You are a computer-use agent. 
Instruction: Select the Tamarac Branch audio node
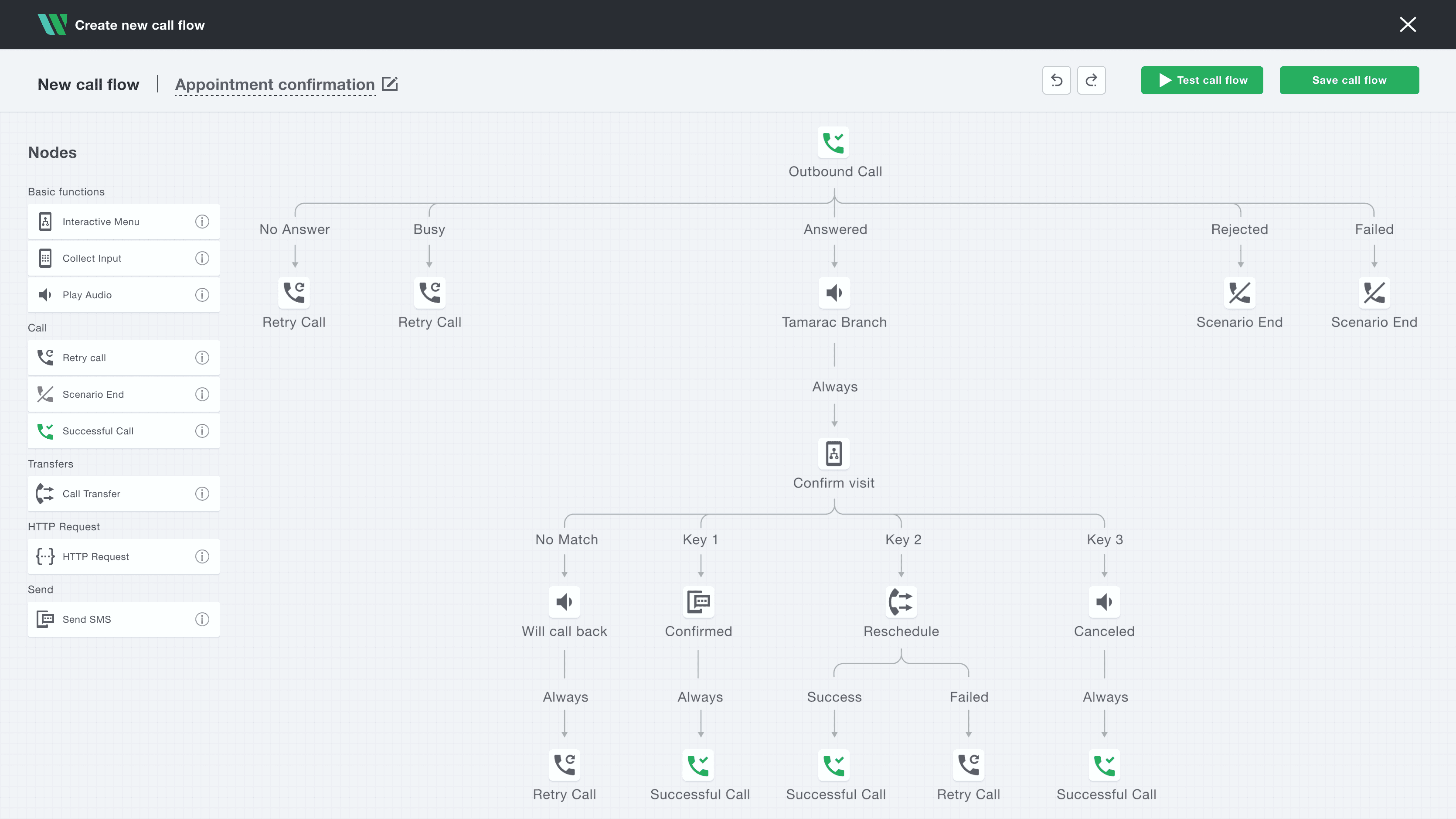[x=834, y=293]
